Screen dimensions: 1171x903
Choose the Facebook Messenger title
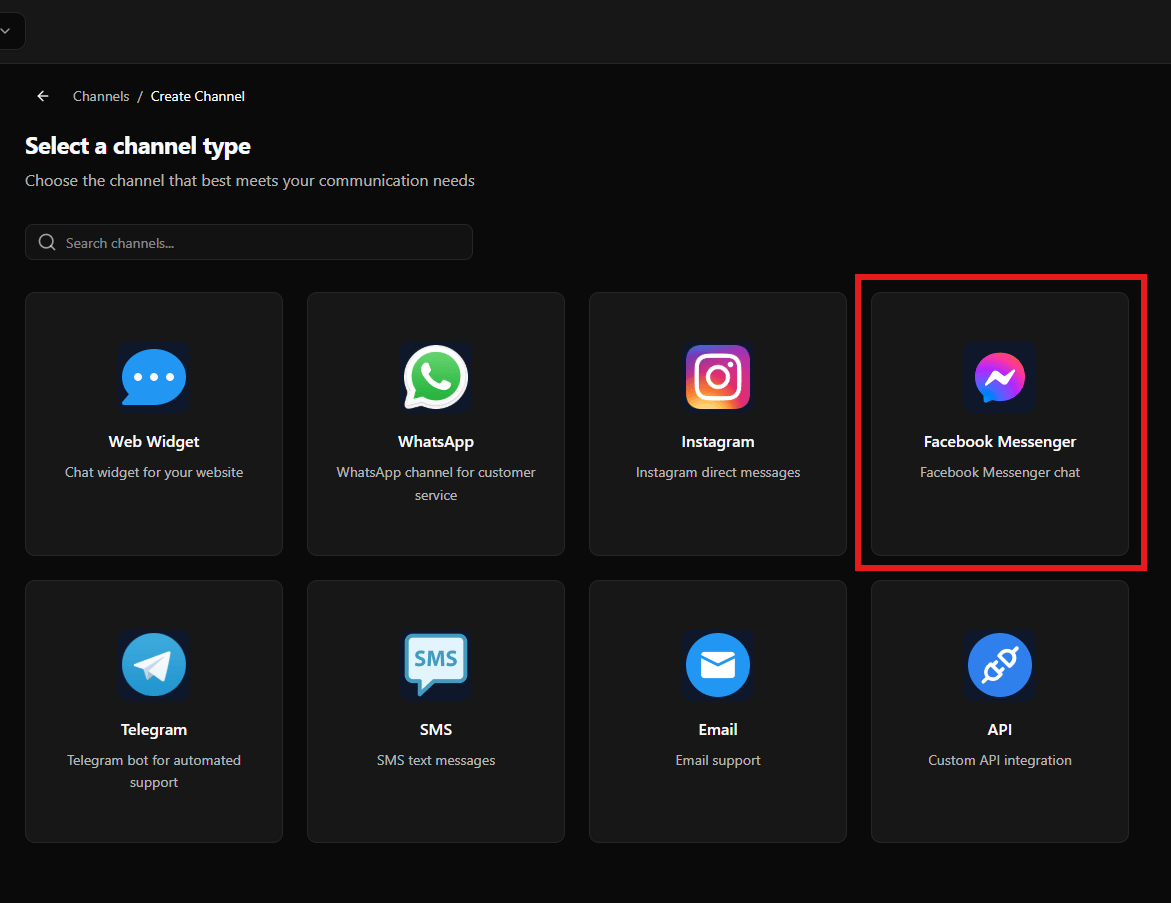1000,441
